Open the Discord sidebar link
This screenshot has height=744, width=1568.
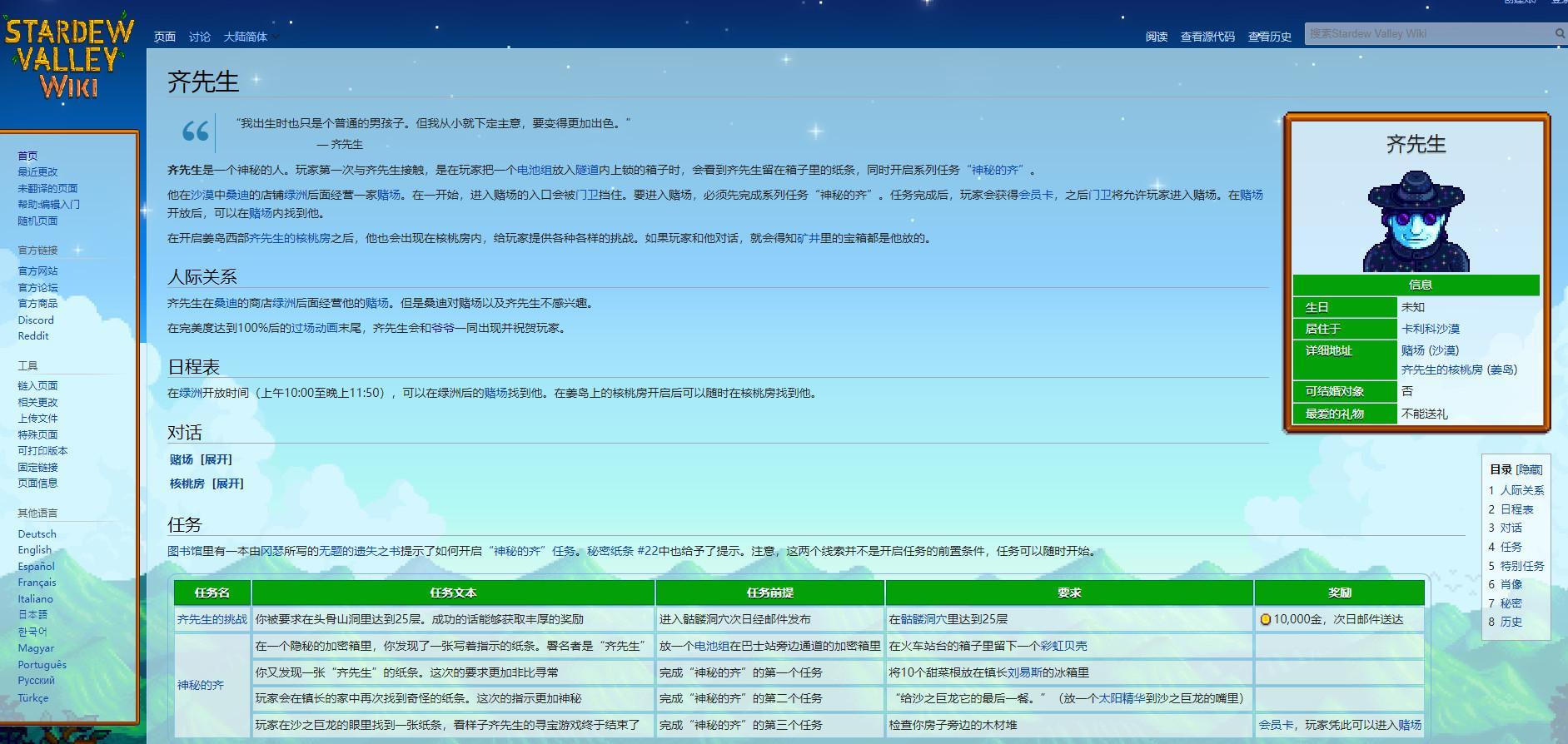36,320
